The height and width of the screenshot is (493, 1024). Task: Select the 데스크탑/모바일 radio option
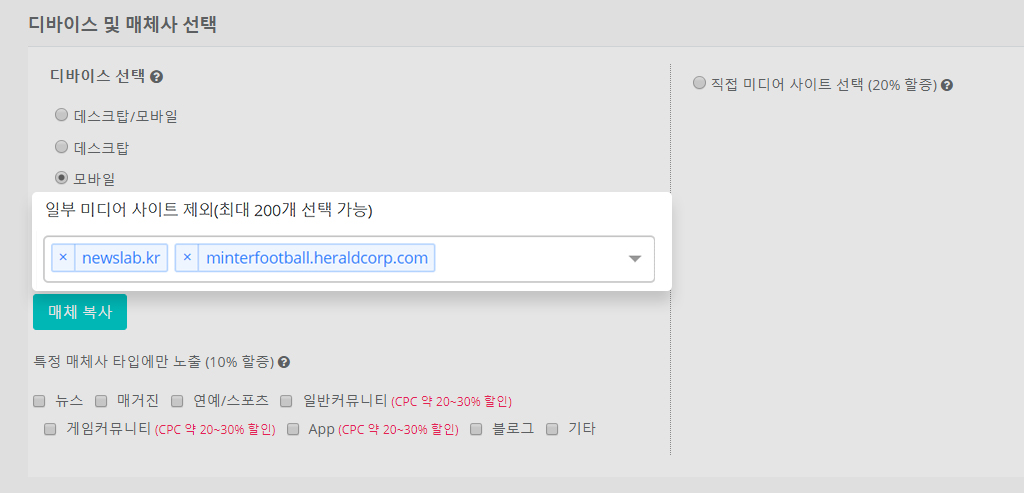[61, 116]
